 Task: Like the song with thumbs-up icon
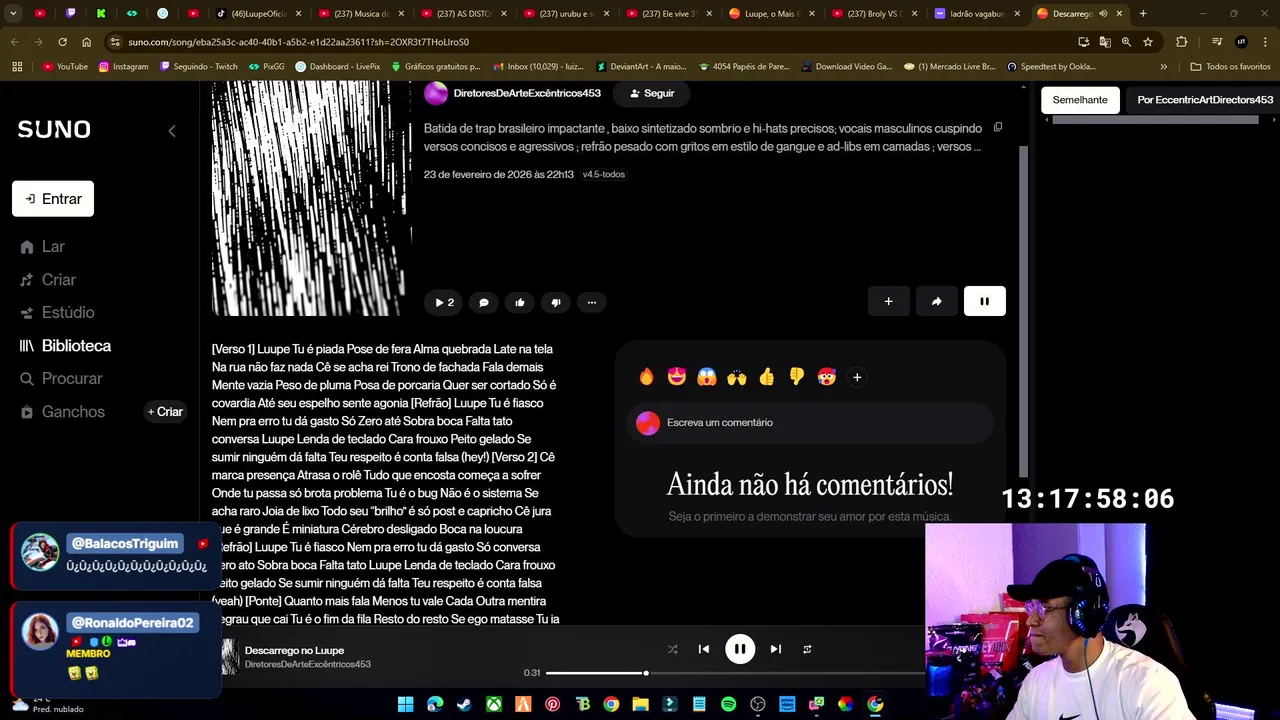click(520, 302)
